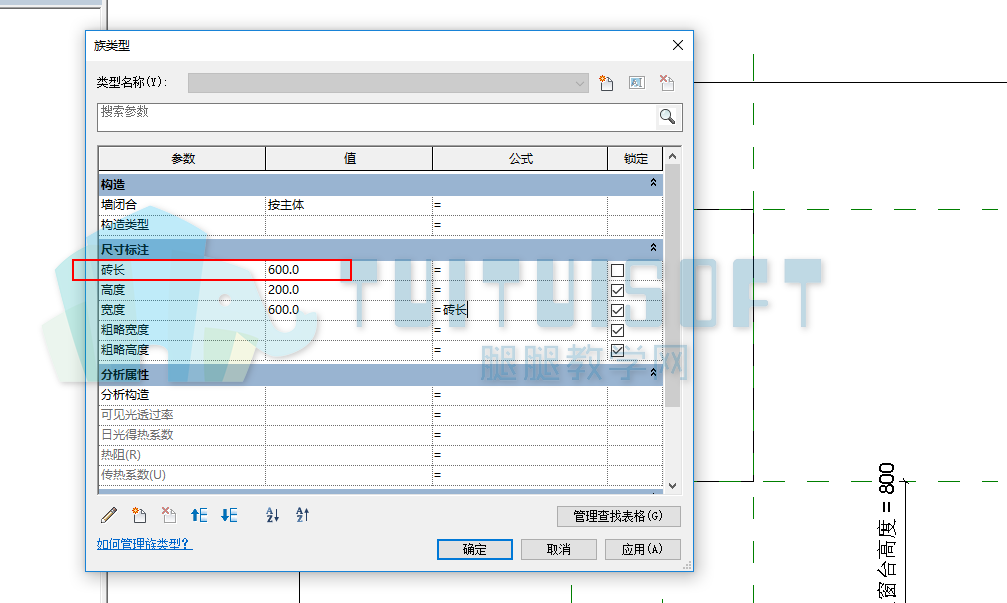Click the new parameter icon at bottom

coord(139,515)
